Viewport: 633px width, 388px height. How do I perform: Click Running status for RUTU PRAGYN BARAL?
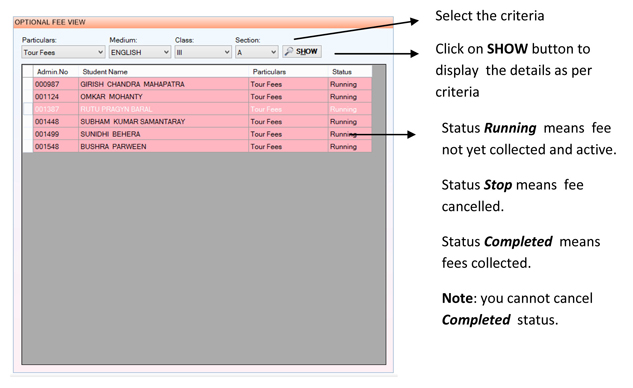[x=350, y=109]
